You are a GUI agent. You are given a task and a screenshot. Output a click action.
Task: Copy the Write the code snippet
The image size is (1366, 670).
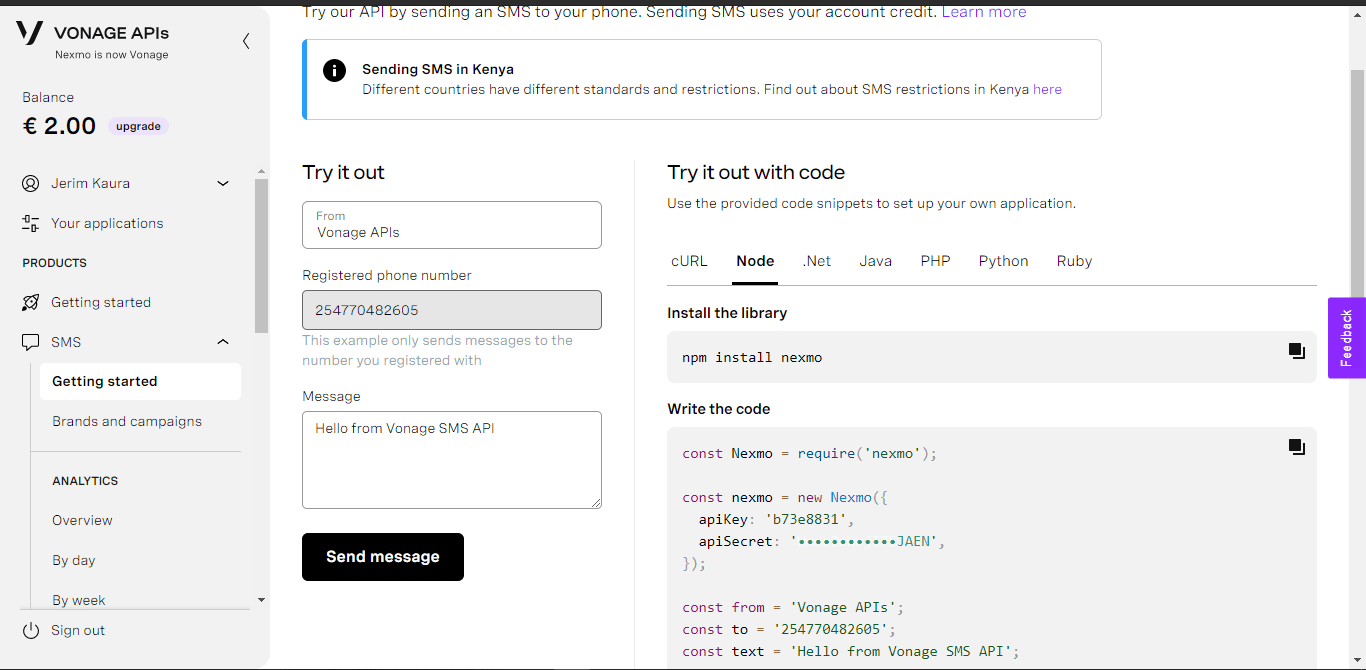click(x=1296, y=447)
